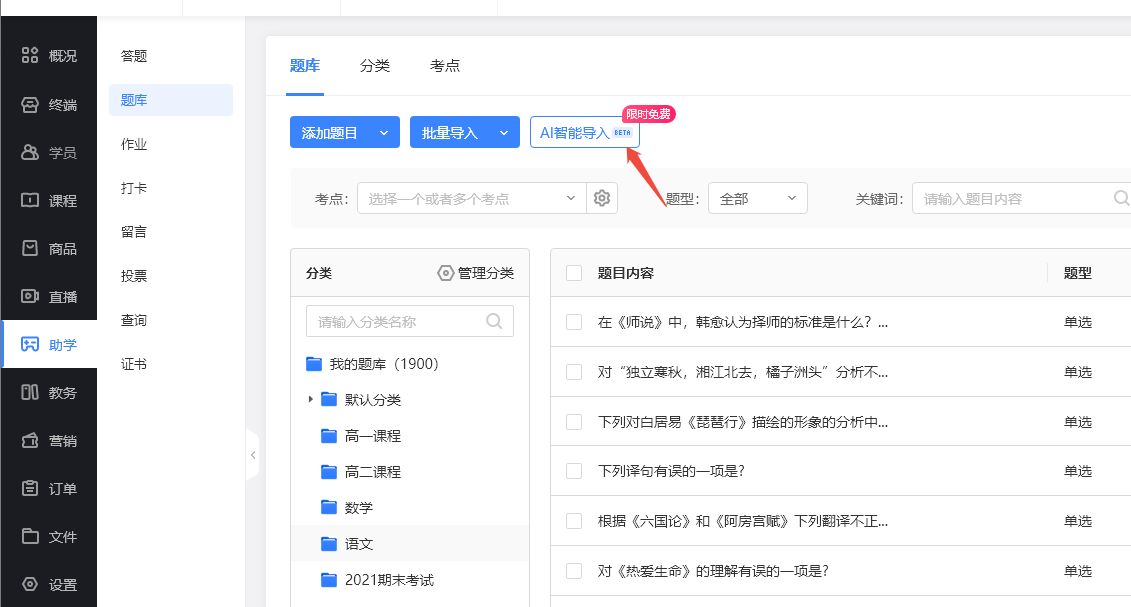Viewport: 1131px width, 607px height.
Task: Open the 订单 orders sidebar icon
Action: [x=30, y=489]
